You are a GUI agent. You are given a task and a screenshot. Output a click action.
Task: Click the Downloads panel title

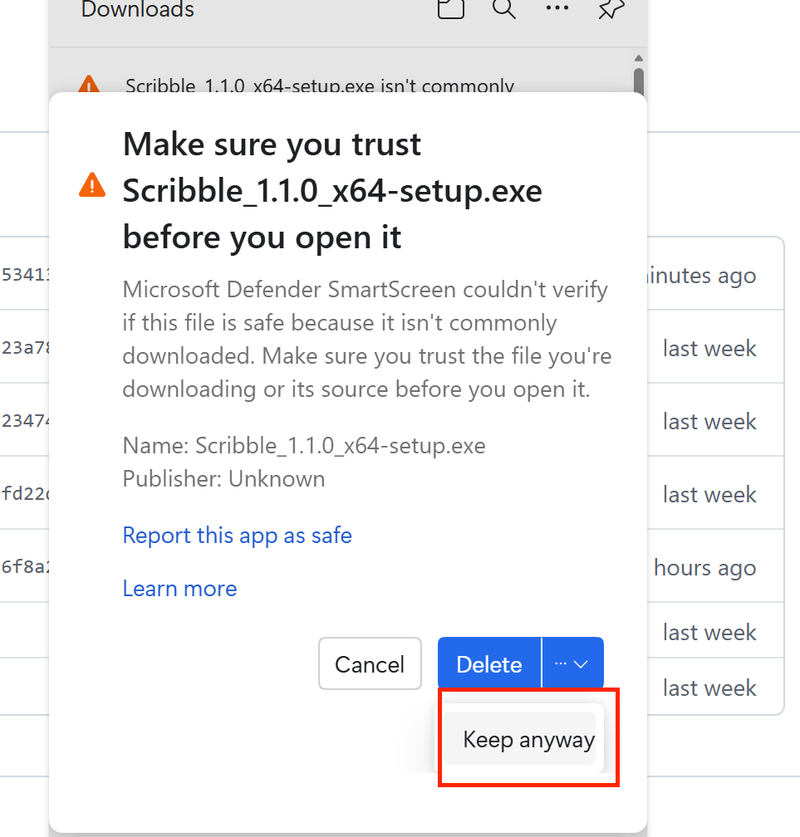point(138,9)
